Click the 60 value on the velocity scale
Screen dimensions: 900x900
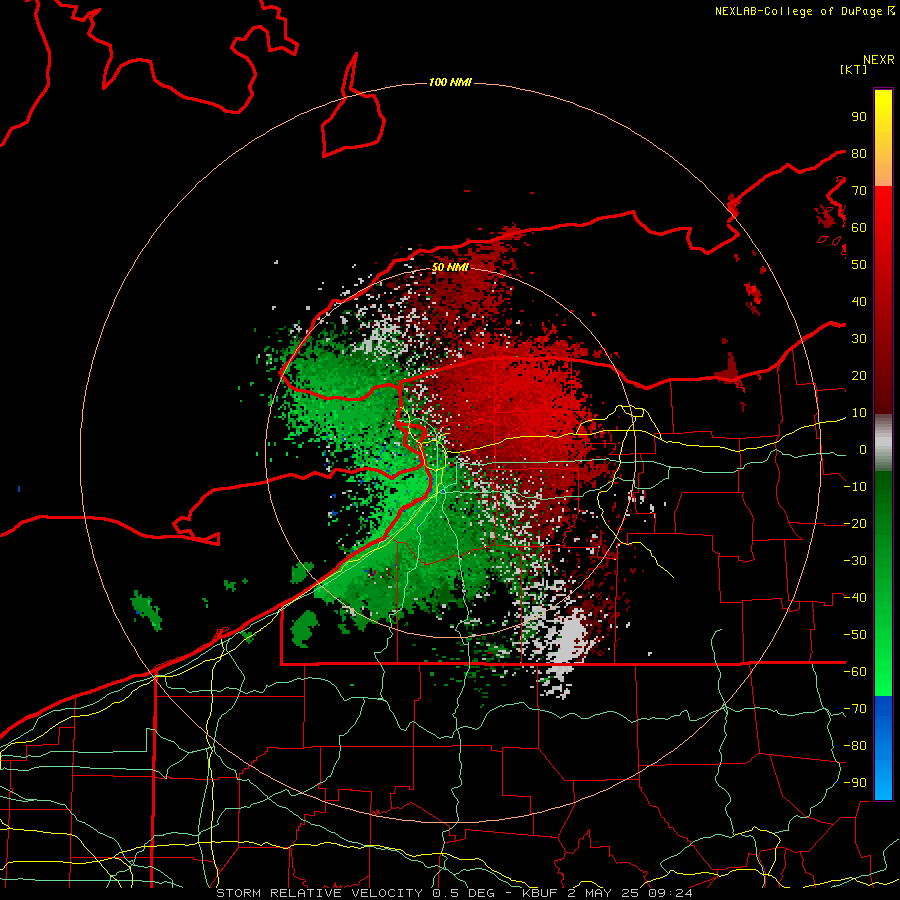[859, 228]
